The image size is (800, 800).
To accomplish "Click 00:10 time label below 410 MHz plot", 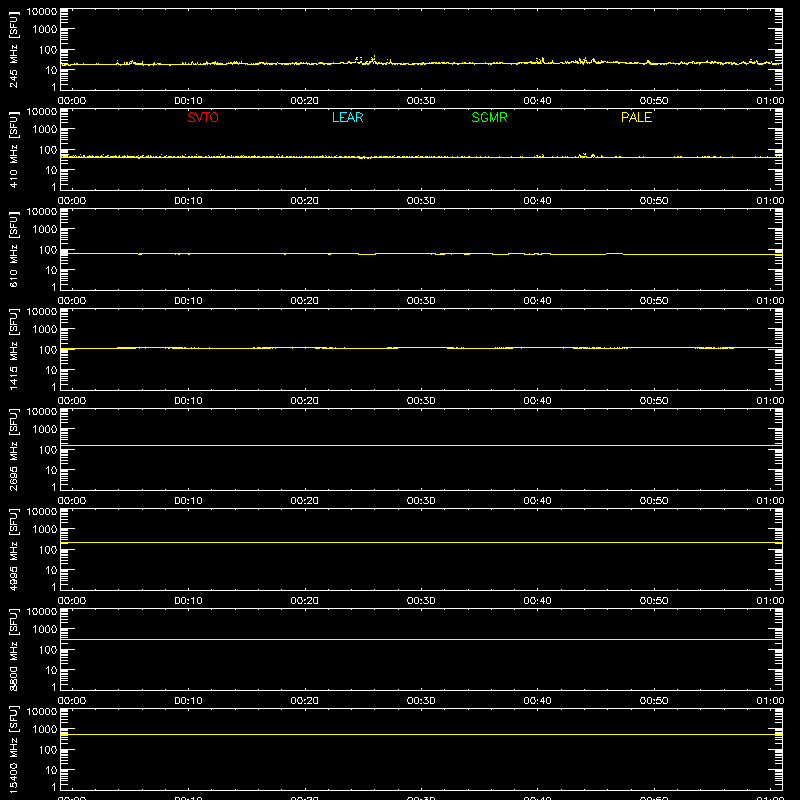I will coord(188,201).
